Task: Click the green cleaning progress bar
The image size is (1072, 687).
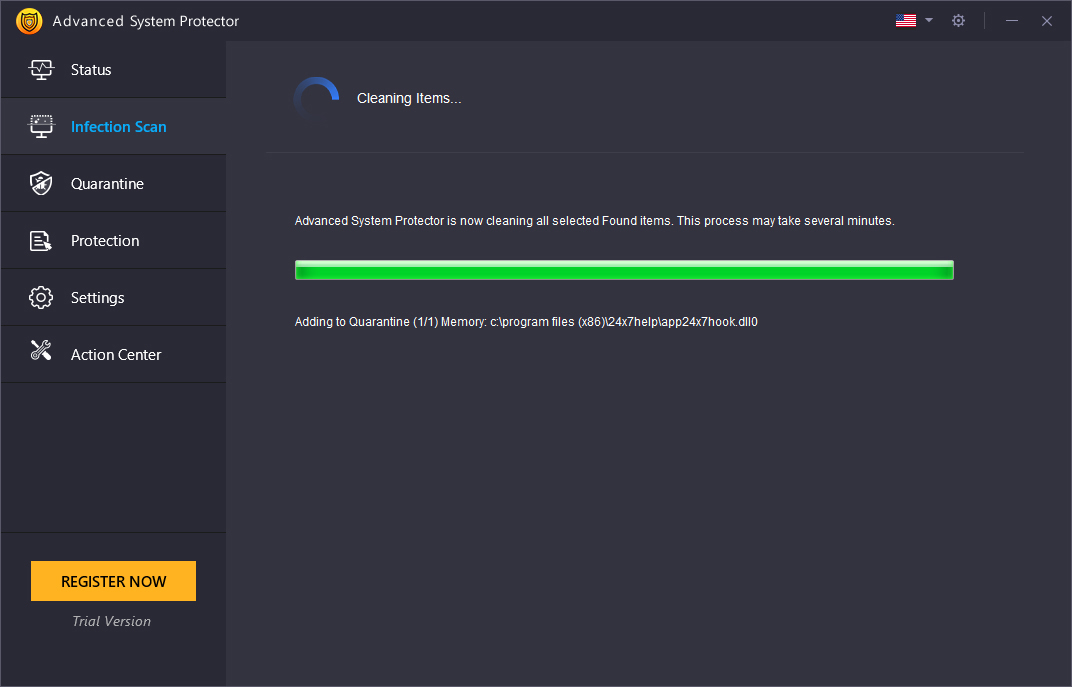Action: point(624,270)
